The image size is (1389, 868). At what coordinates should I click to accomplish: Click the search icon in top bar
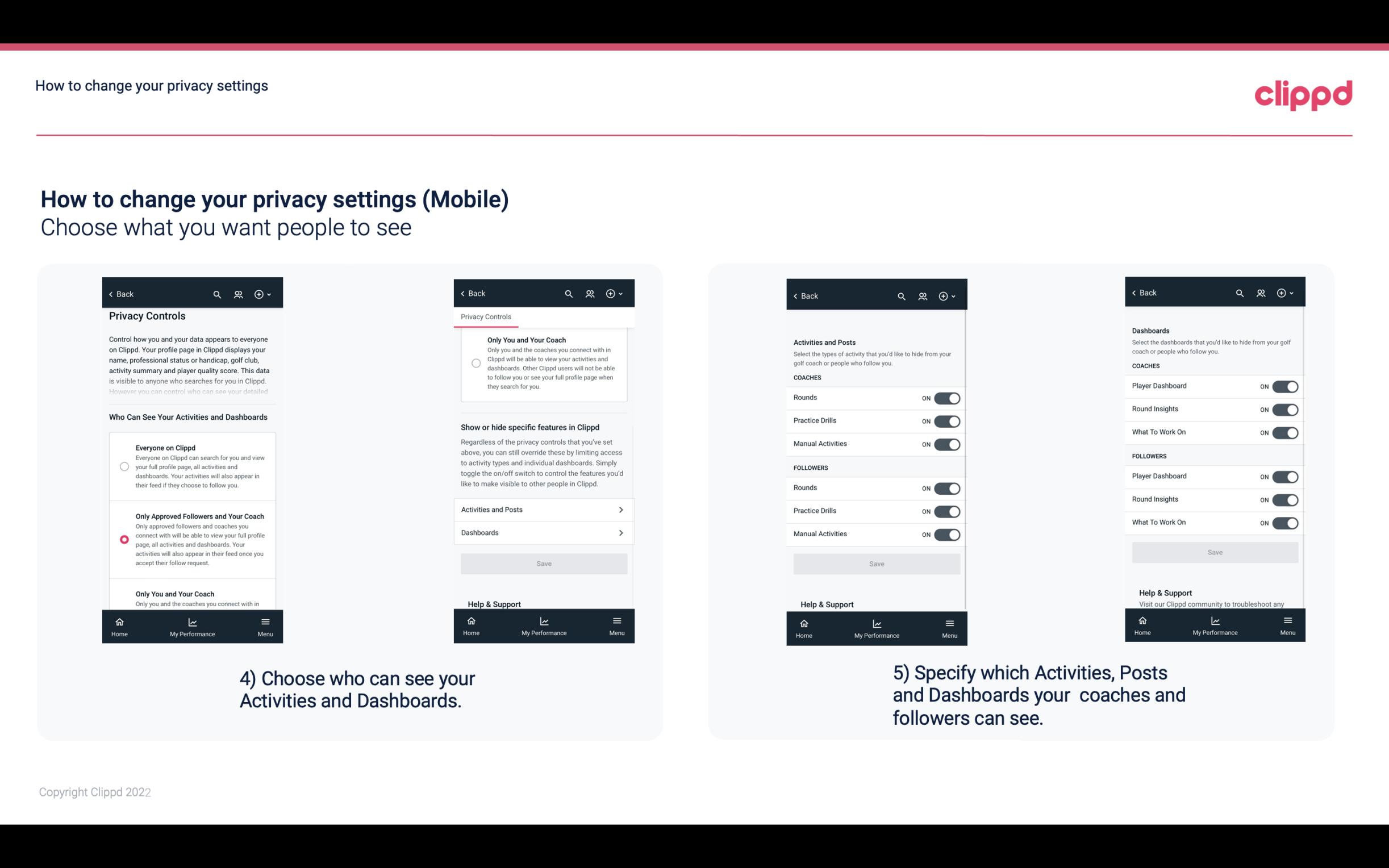click(x=217, y=294)
